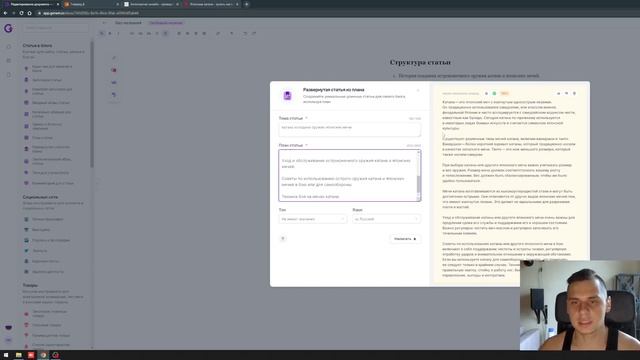The height and width of the screenshot is (360, 640).
Task: Reload the browser page
Action: (x=21, y=13)
